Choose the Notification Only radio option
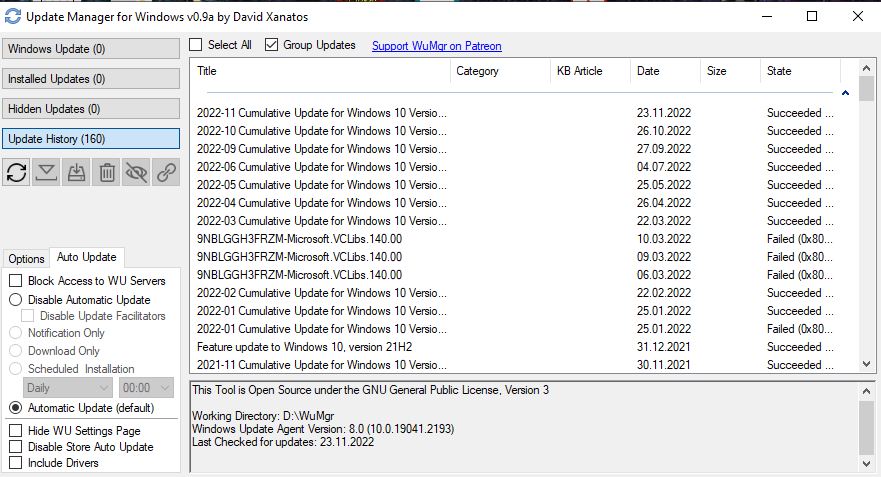881x477 pixels. (x=16, y=333)
